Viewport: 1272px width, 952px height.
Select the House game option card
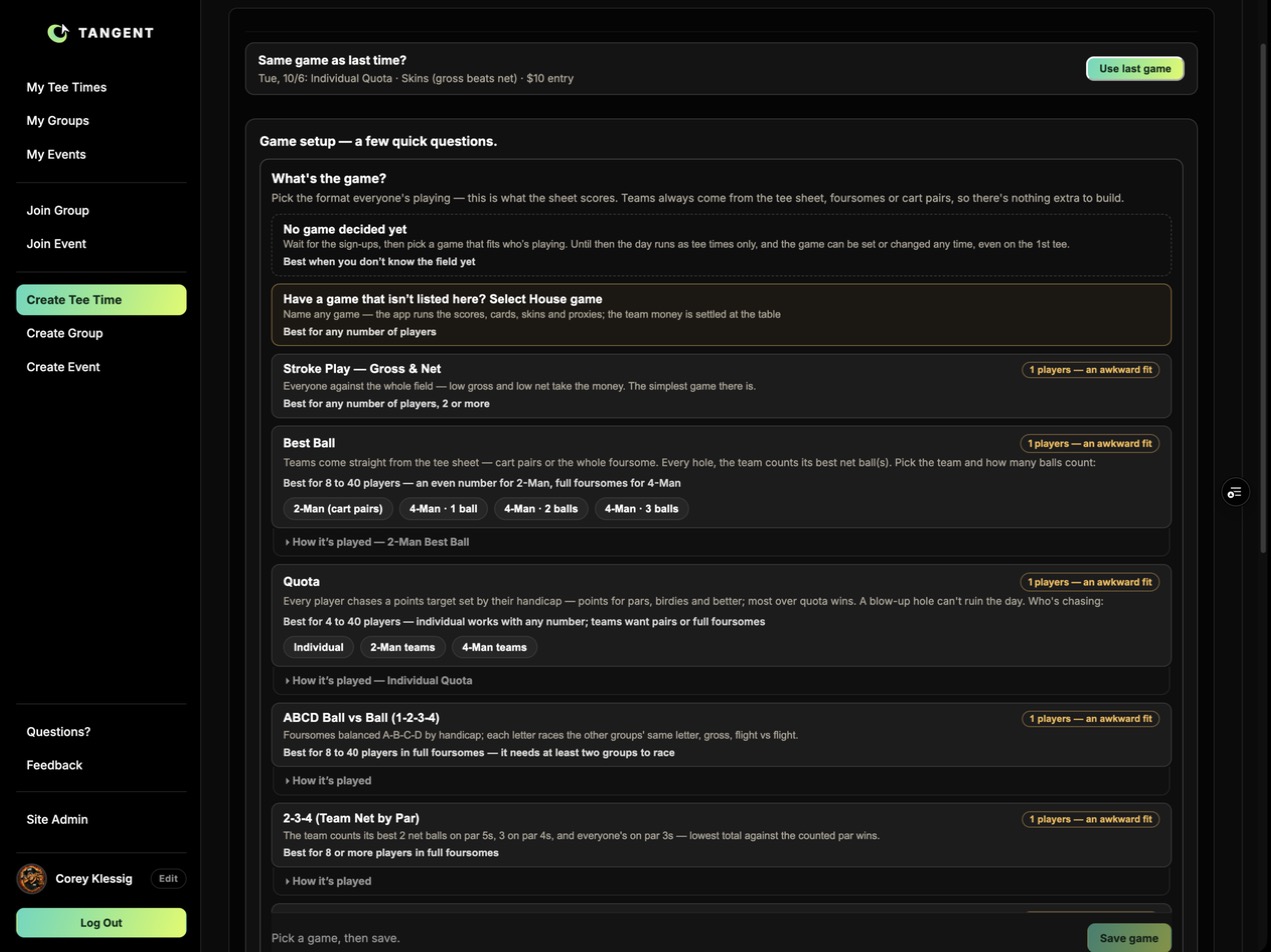click(721, 315)
